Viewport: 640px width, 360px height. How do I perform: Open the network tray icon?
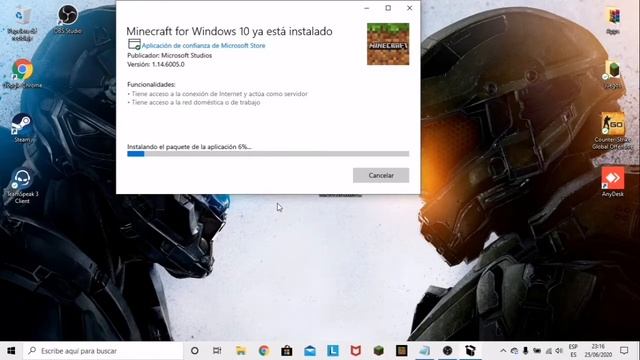point(549,351)
